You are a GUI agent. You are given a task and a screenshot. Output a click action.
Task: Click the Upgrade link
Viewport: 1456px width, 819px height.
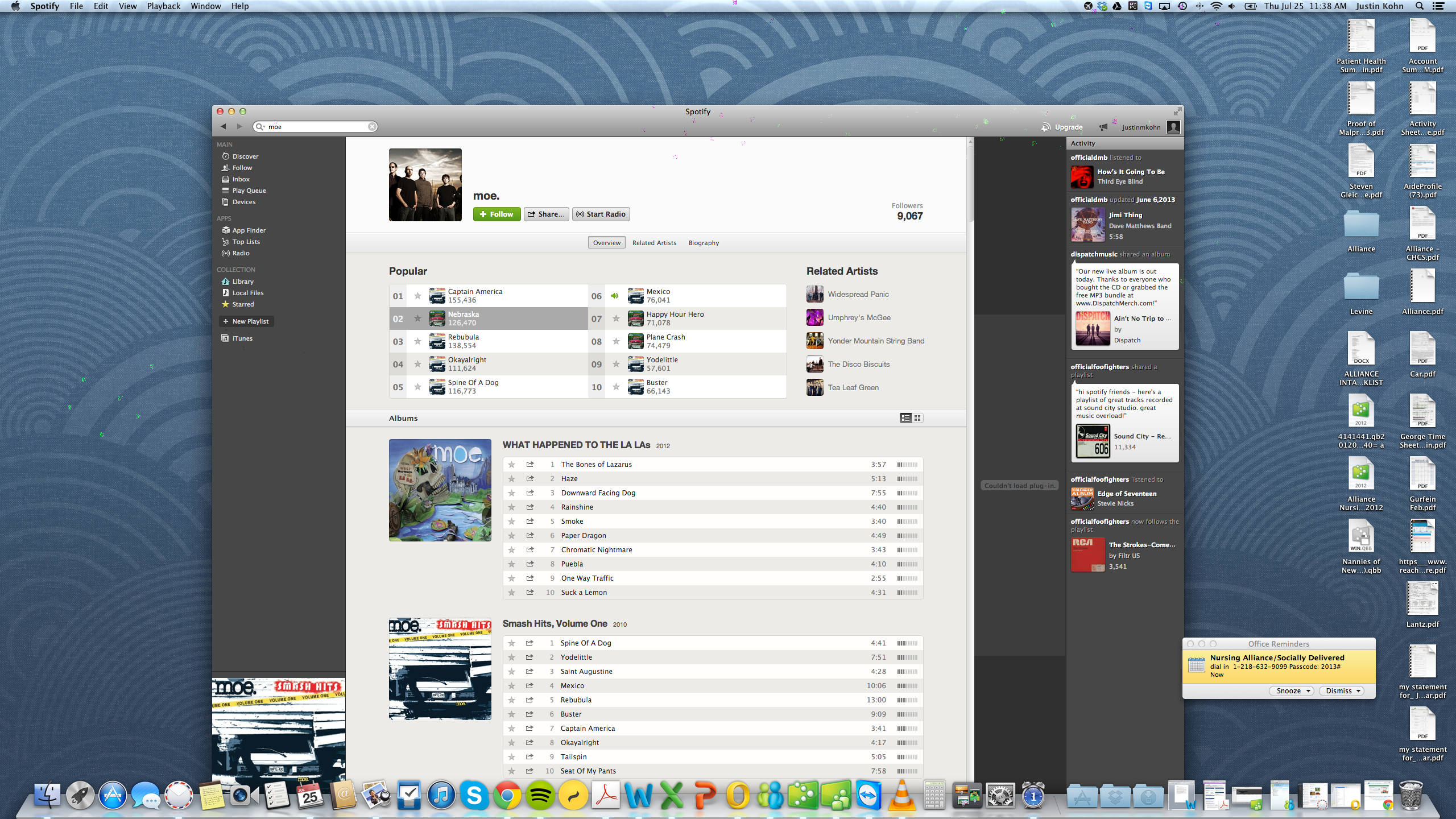[x=1062, y=127]
